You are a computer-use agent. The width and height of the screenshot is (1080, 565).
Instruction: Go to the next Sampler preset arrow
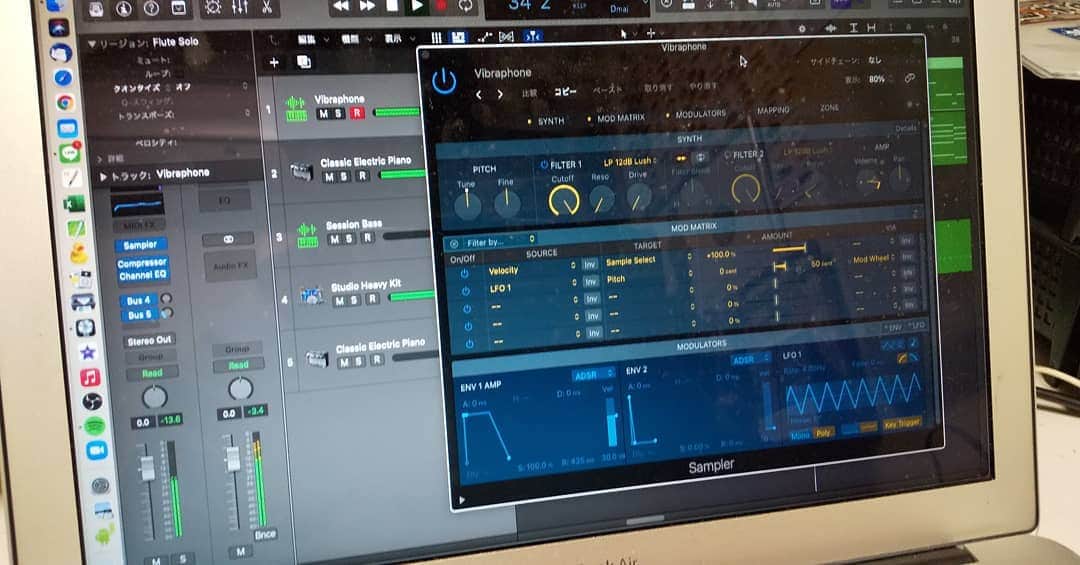pyautogui.click(x=500, y=94)
